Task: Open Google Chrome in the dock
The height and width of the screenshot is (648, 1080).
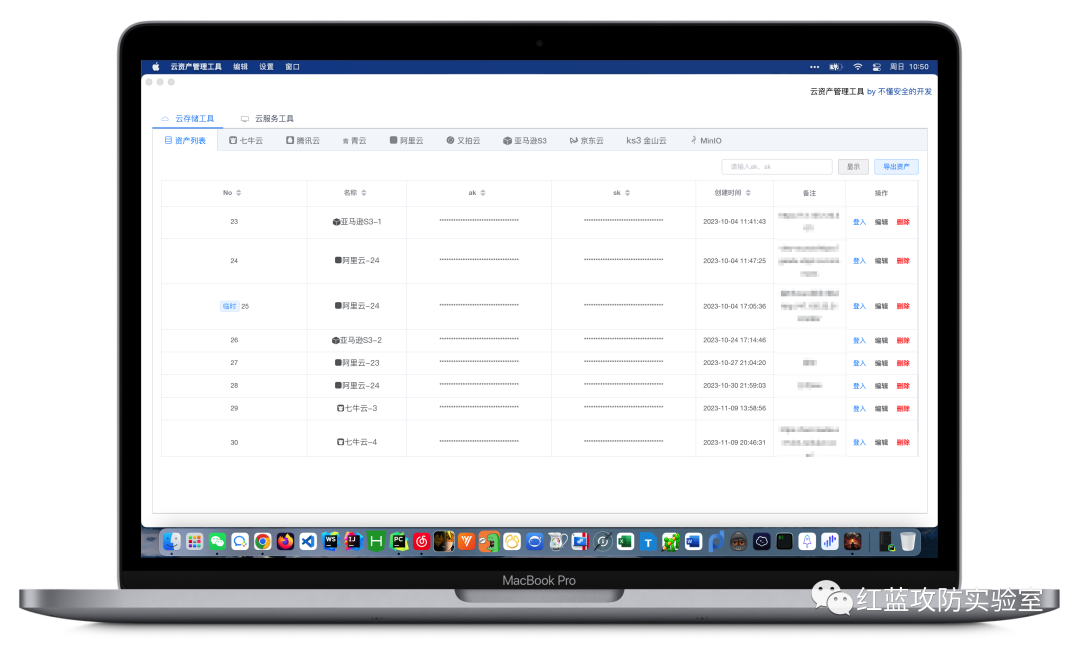Action: pos(262,542)
